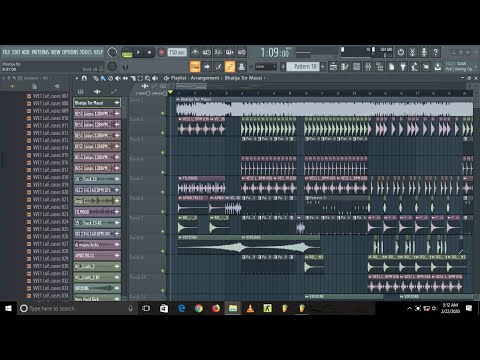This screenshot has width=480, height=360.
Task: Click the Bhatija Tor Mausi arrangement breadcrumb
Action: [x=244, y=78]
